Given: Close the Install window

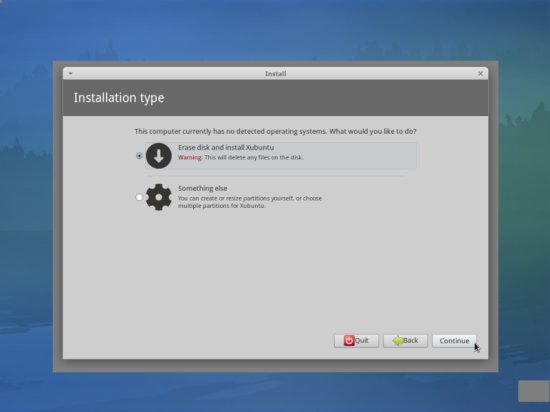Looking at the screenshot, I should click(x=480, y=74).
